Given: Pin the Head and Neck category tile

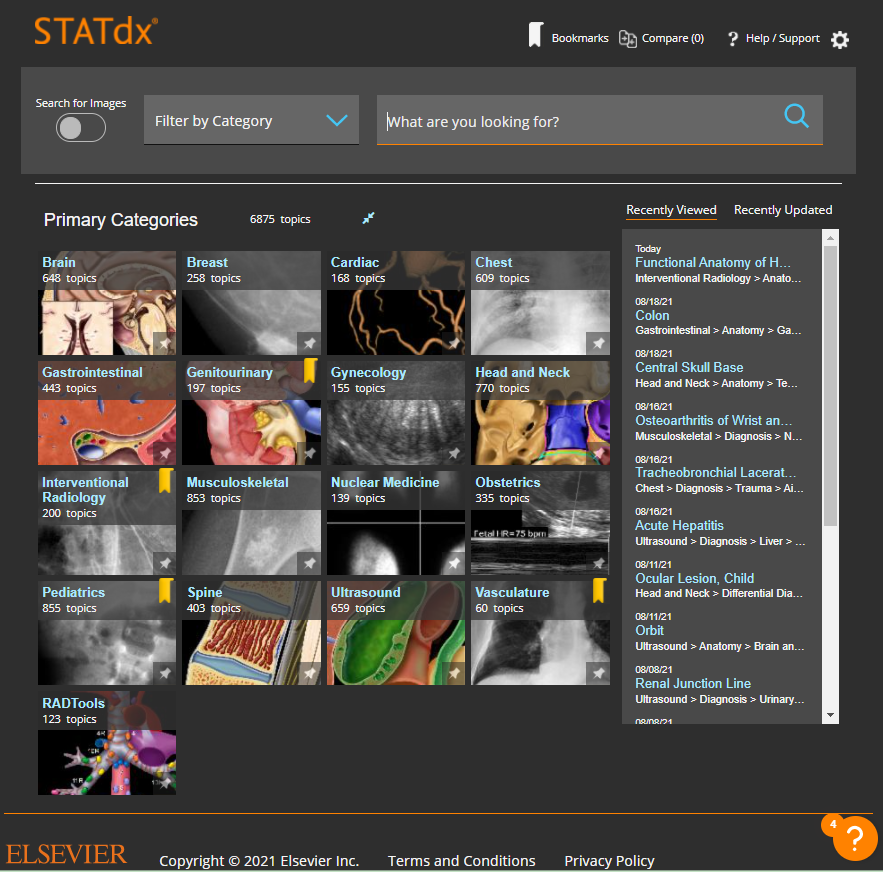Looking at the screenshot, I should tap(598, 453).
